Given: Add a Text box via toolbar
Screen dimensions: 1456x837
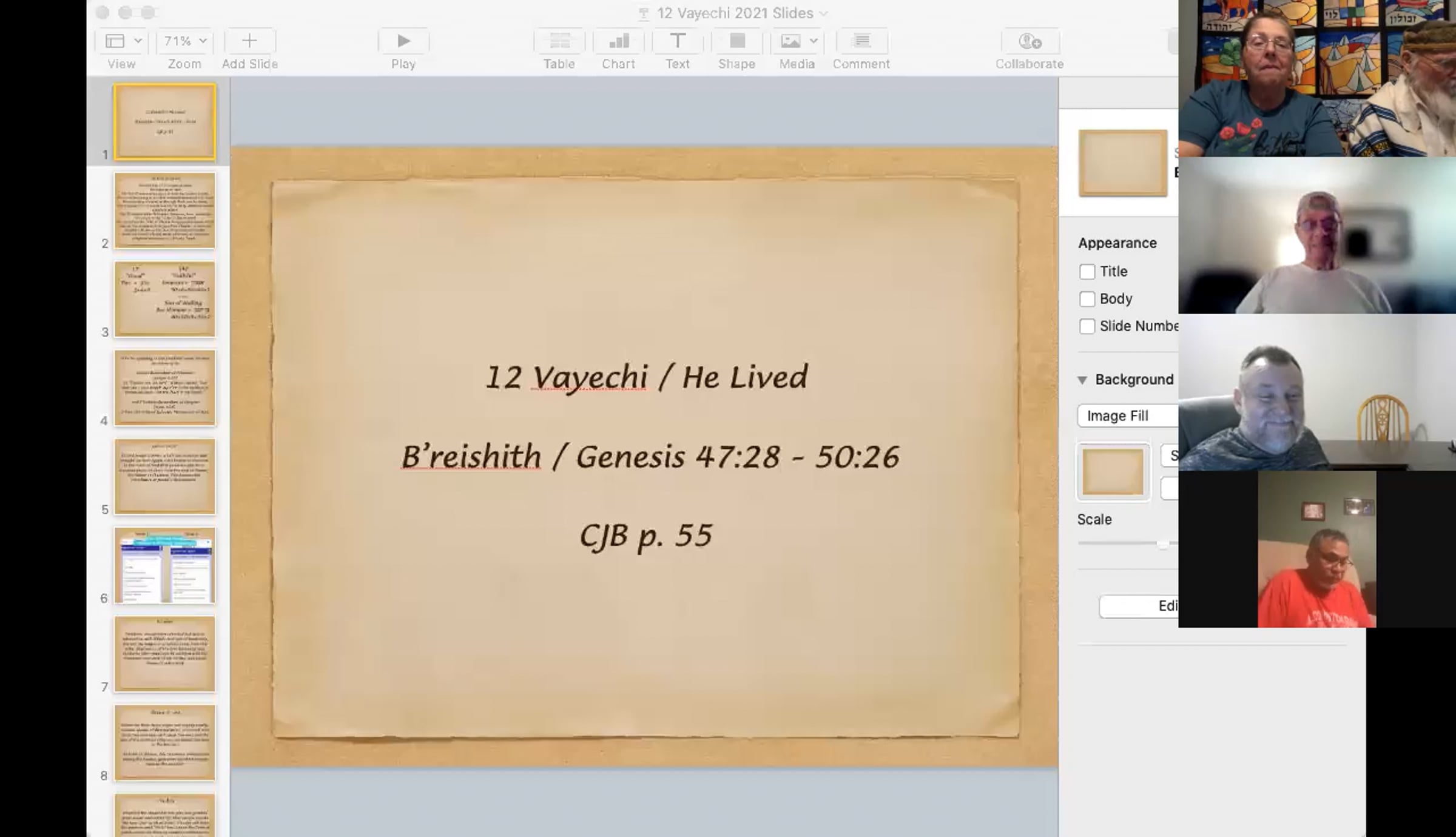Looking at the screenshot, I should pos(677,41).
